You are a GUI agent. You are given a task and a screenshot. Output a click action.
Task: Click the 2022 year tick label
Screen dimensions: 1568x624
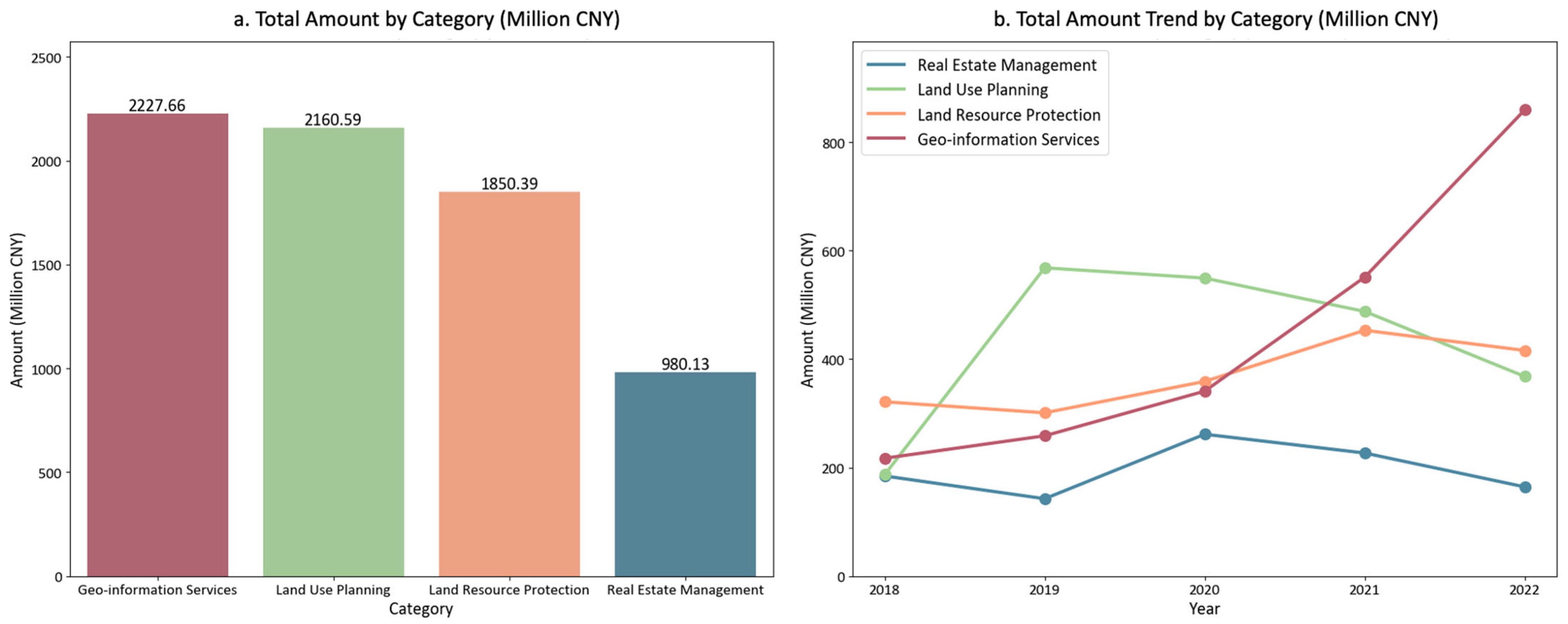(x=1525, y=589)
